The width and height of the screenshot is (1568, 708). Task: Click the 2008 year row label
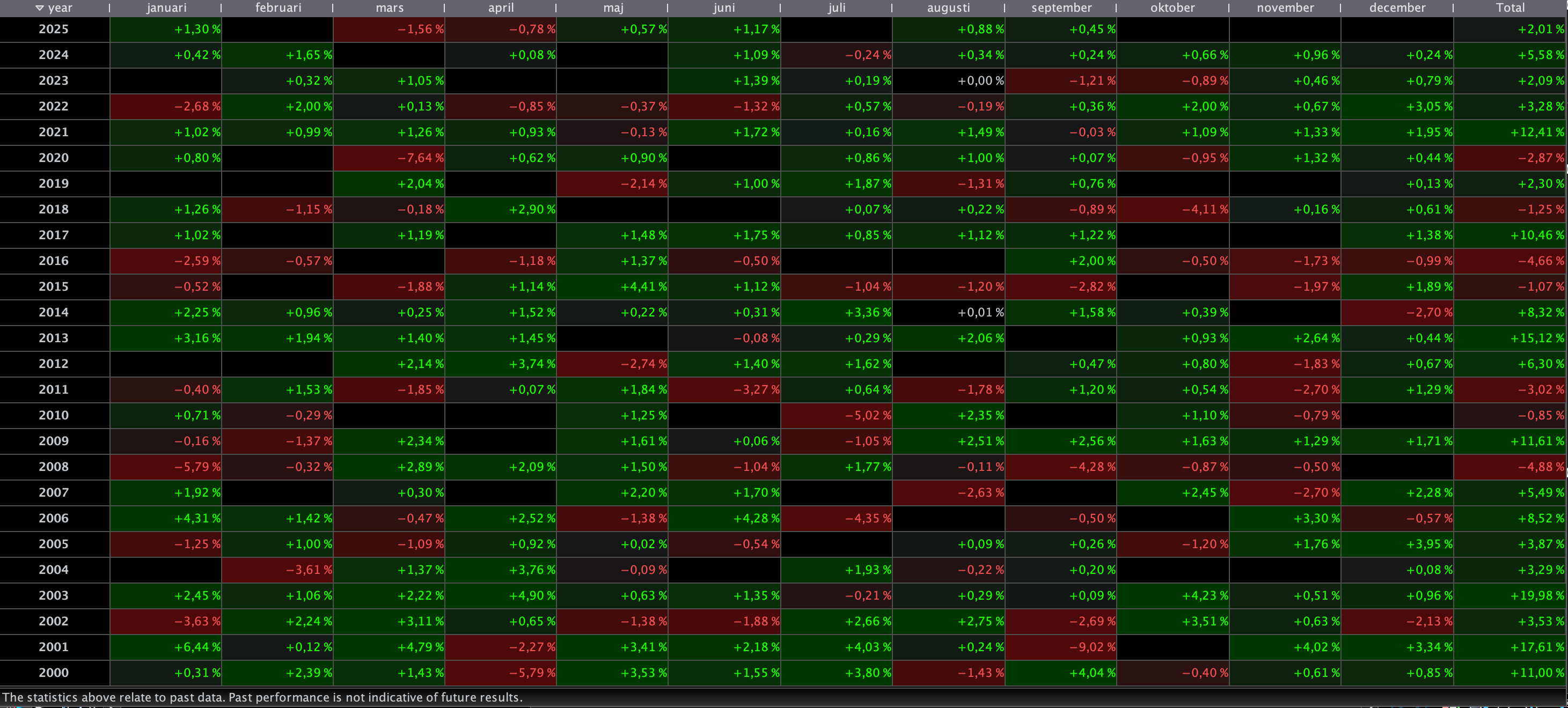(54, 467)
